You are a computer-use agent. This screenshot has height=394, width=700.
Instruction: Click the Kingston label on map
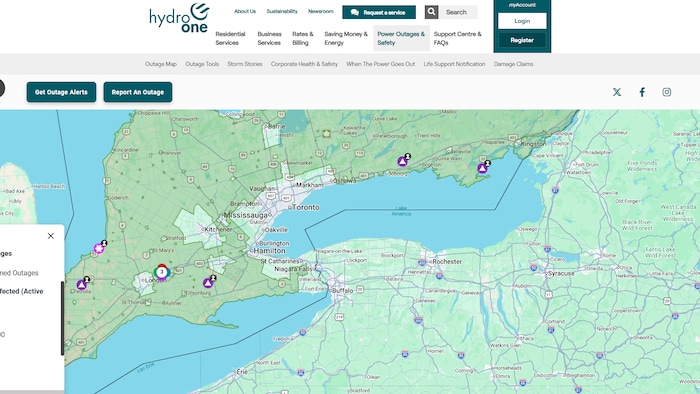pos(533,144)
